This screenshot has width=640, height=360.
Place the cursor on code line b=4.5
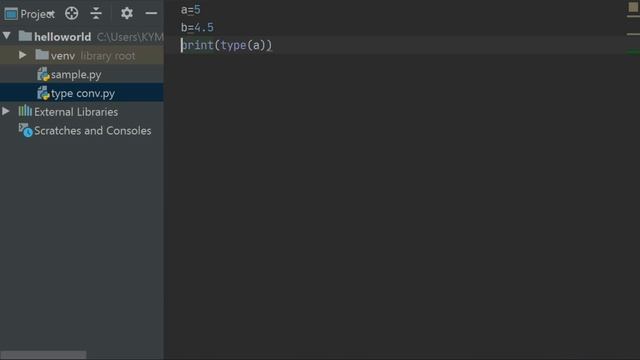[x=197, y=27]
